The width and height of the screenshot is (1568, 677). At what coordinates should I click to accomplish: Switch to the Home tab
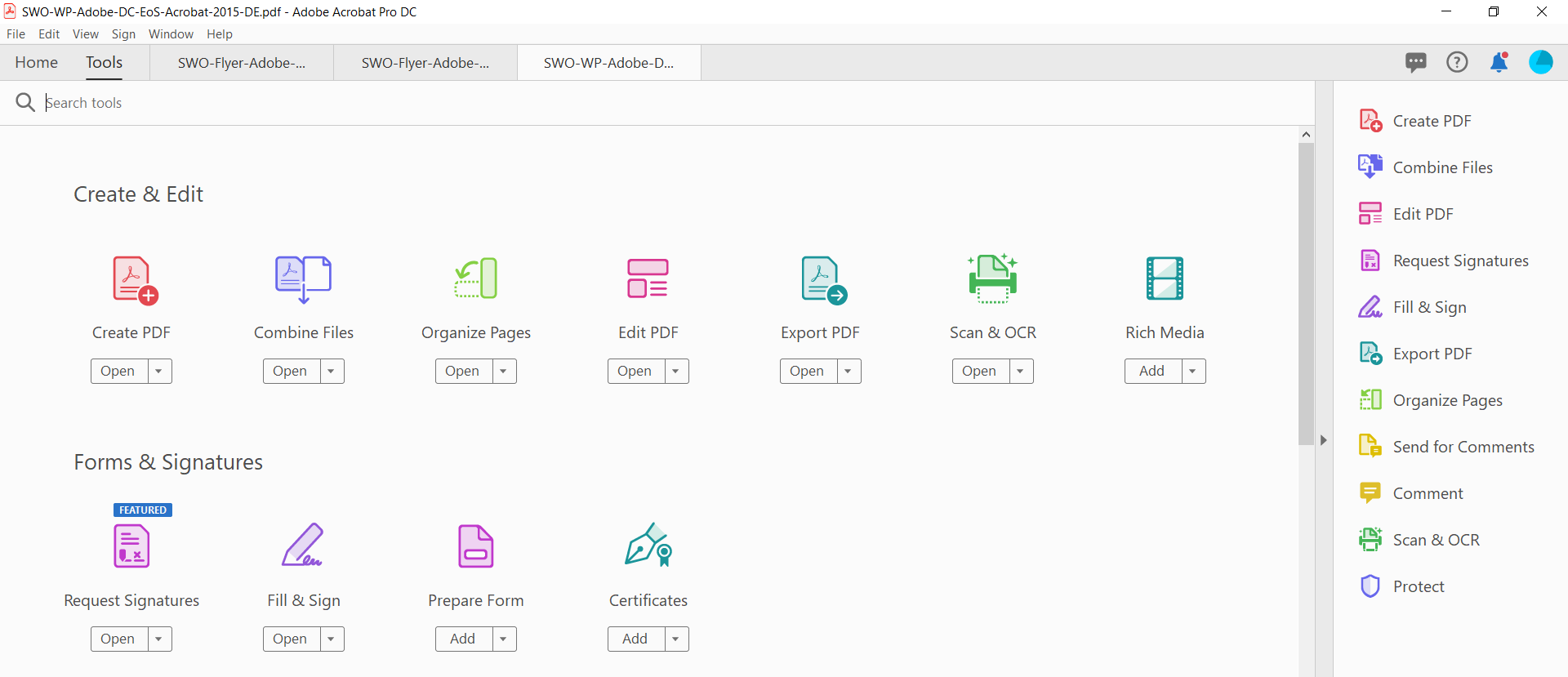[x=37, y=63]
